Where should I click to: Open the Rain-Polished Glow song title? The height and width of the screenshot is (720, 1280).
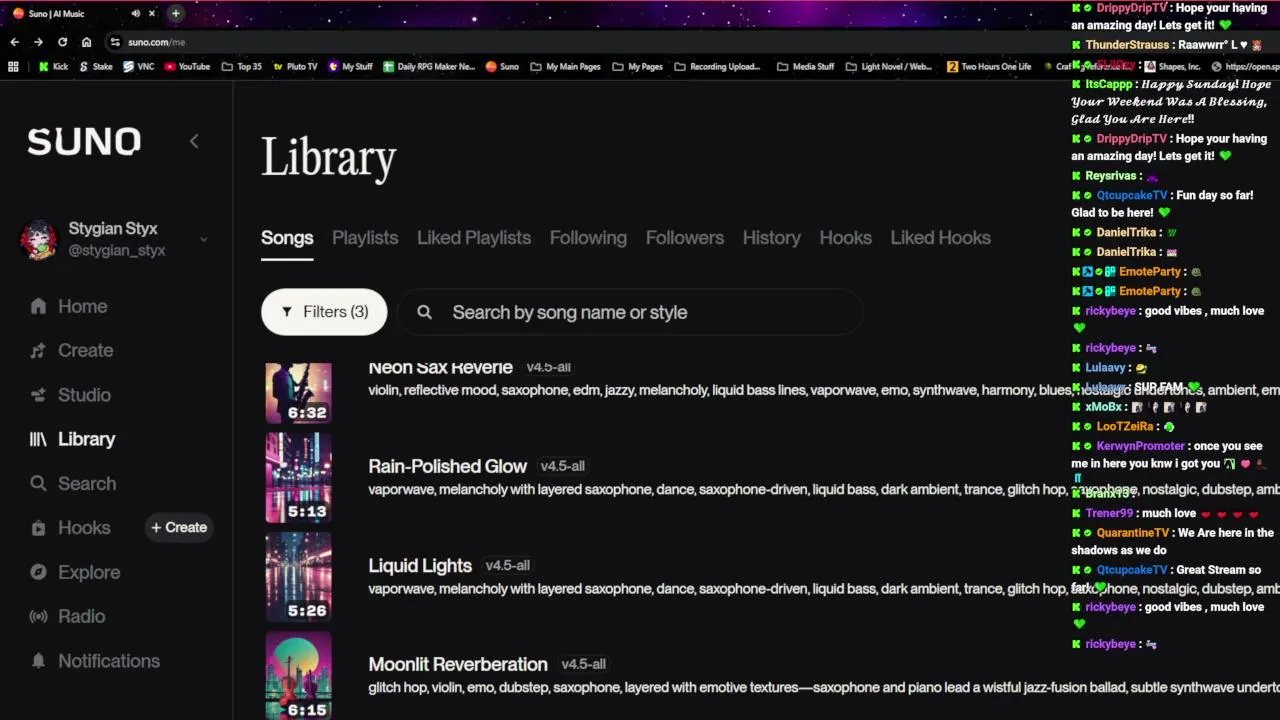coord(447,466)
